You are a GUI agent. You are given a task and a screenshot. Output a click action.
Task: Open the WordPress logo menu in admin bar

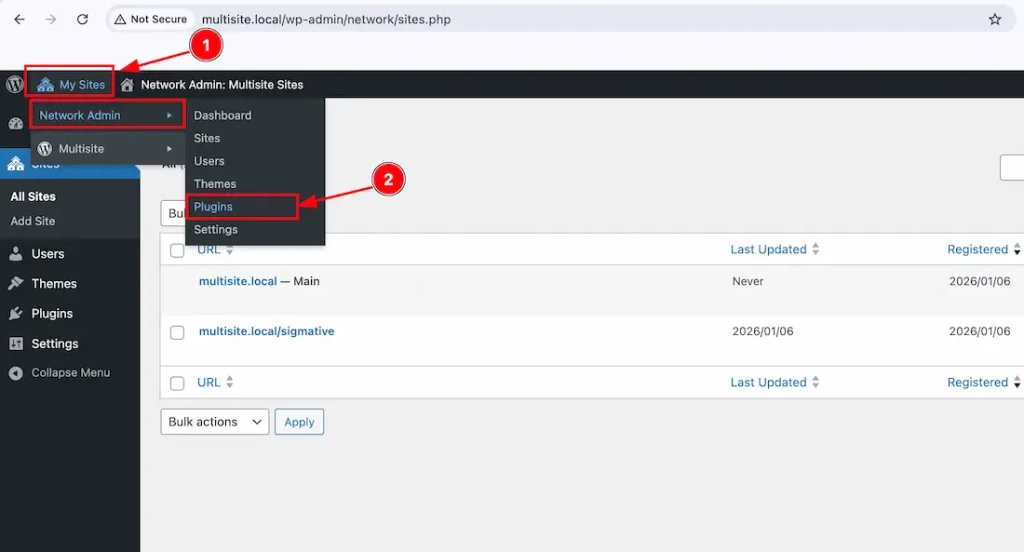(14, 84)
